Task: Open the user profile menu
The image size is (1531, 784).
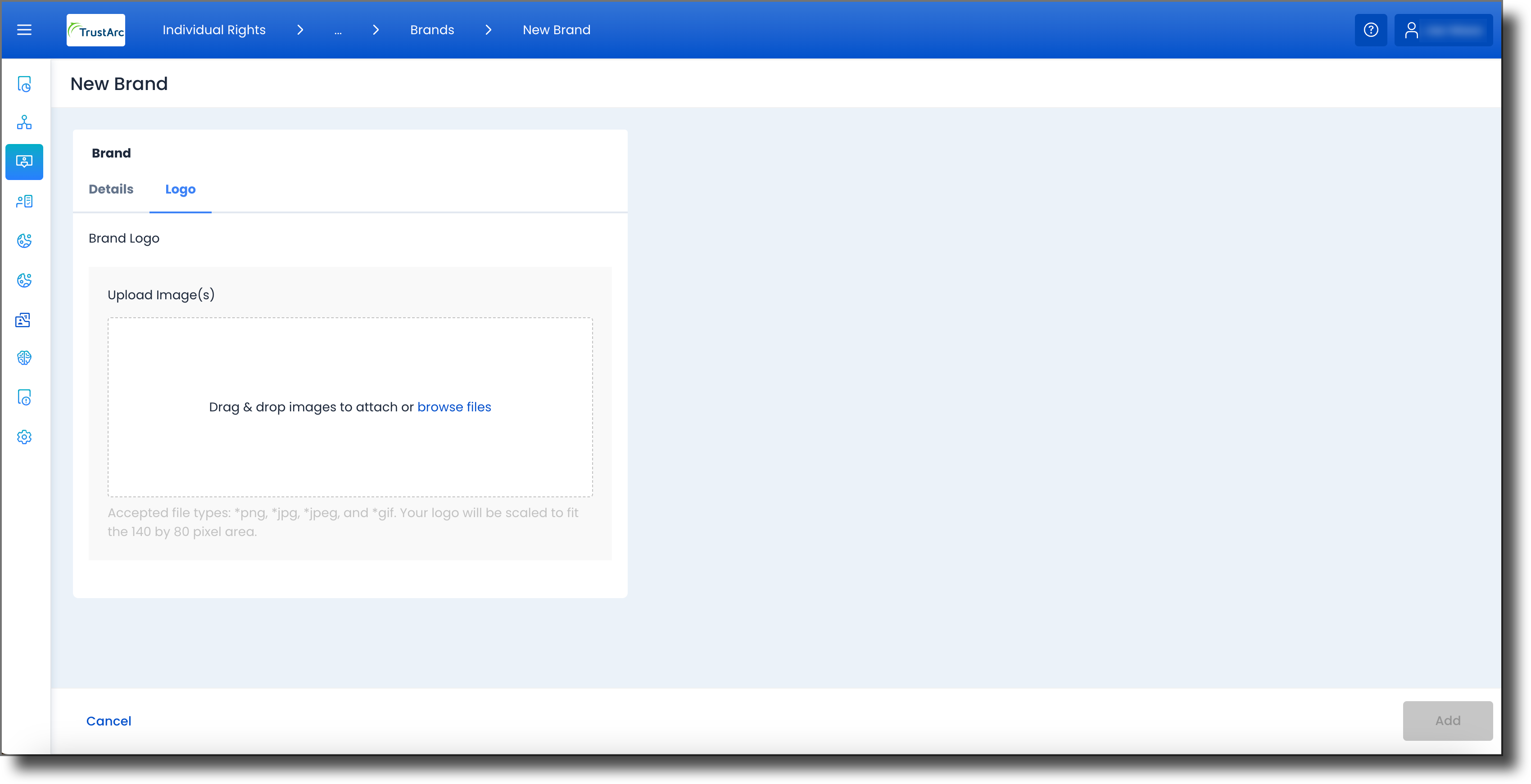Action: coord(1443,30)
